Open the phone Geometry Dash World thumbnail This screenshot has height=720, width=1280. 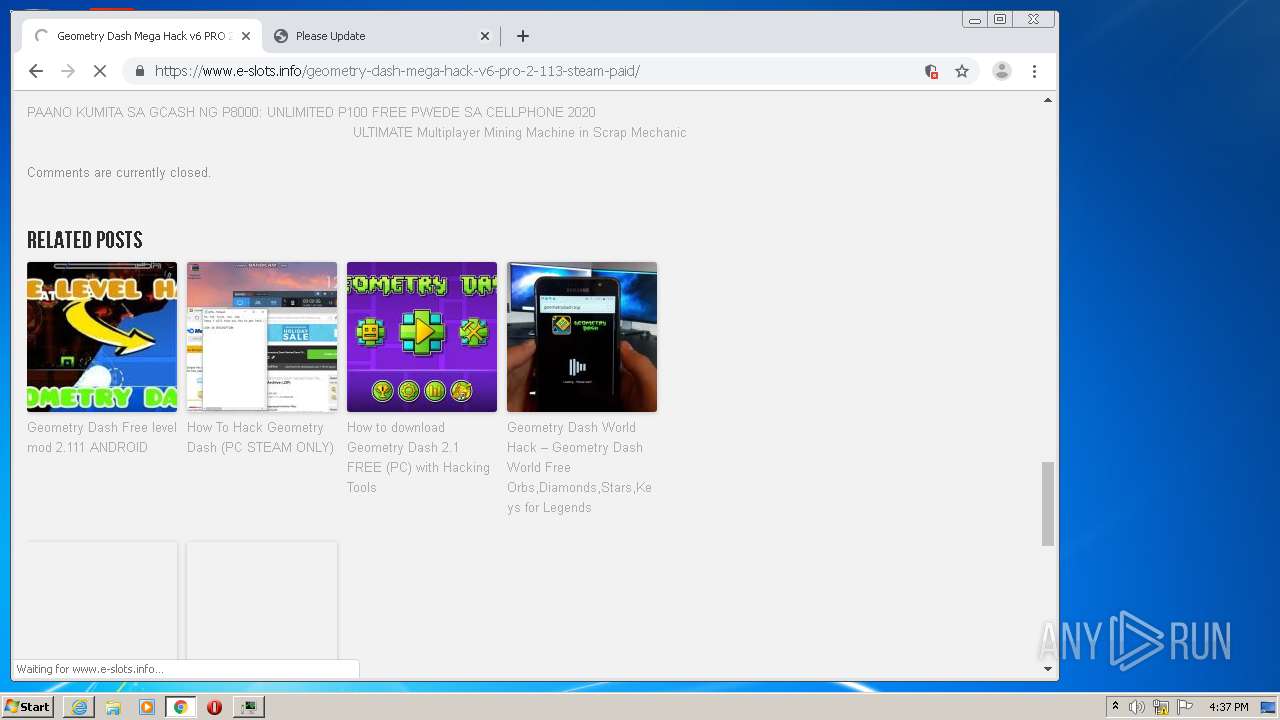point(582,337)
